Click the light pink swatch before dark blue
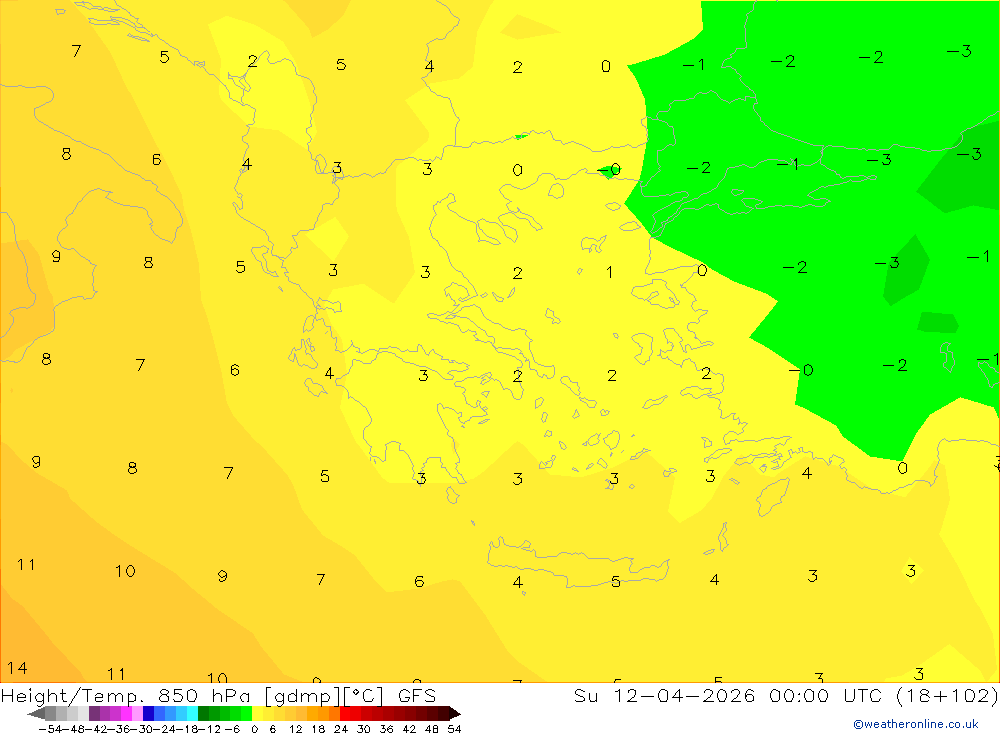 coord(137,713)
